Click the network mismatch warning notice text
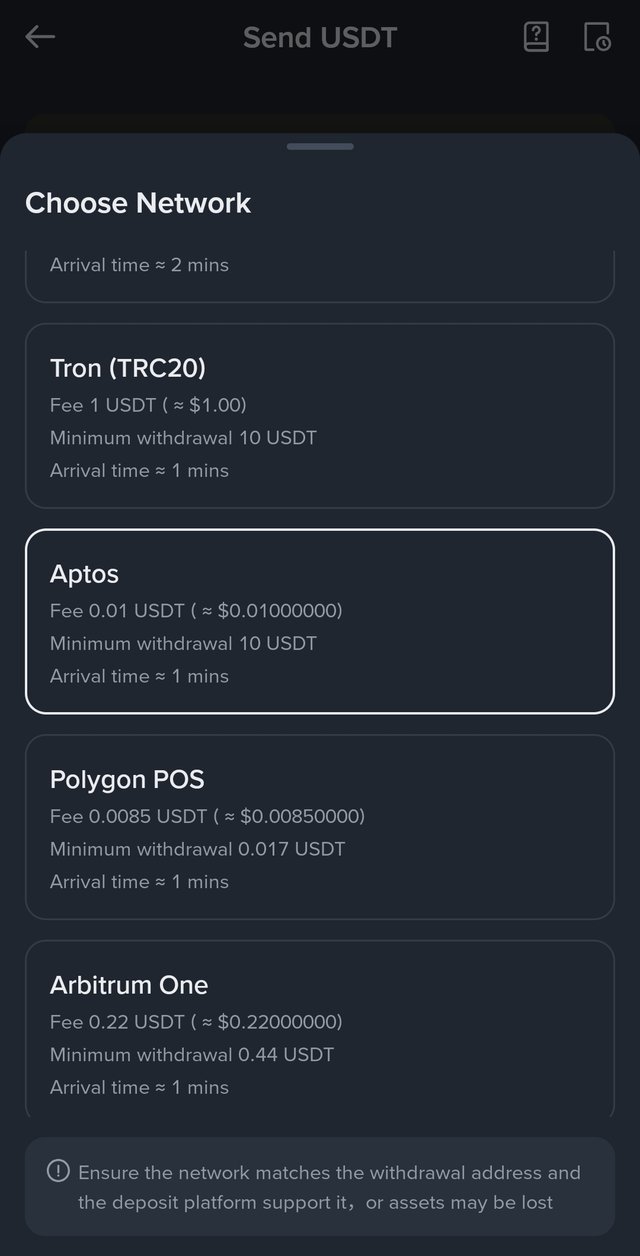Viewport: 640px width, 1256px height. click(329, 1187)
